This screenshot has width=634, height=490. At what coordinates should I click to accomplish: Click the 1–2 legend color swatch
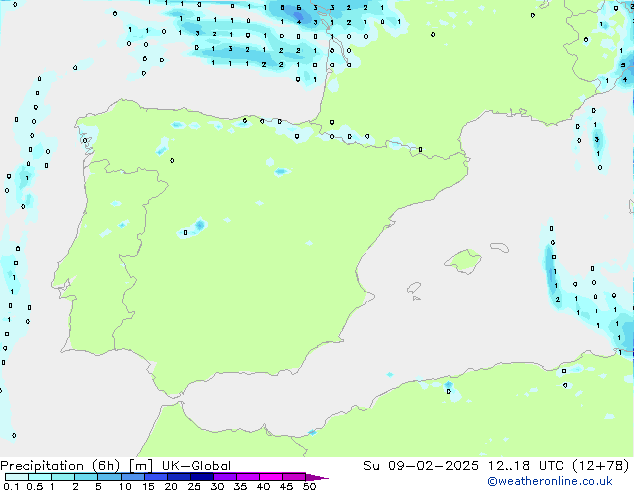(x=63, y=477)
